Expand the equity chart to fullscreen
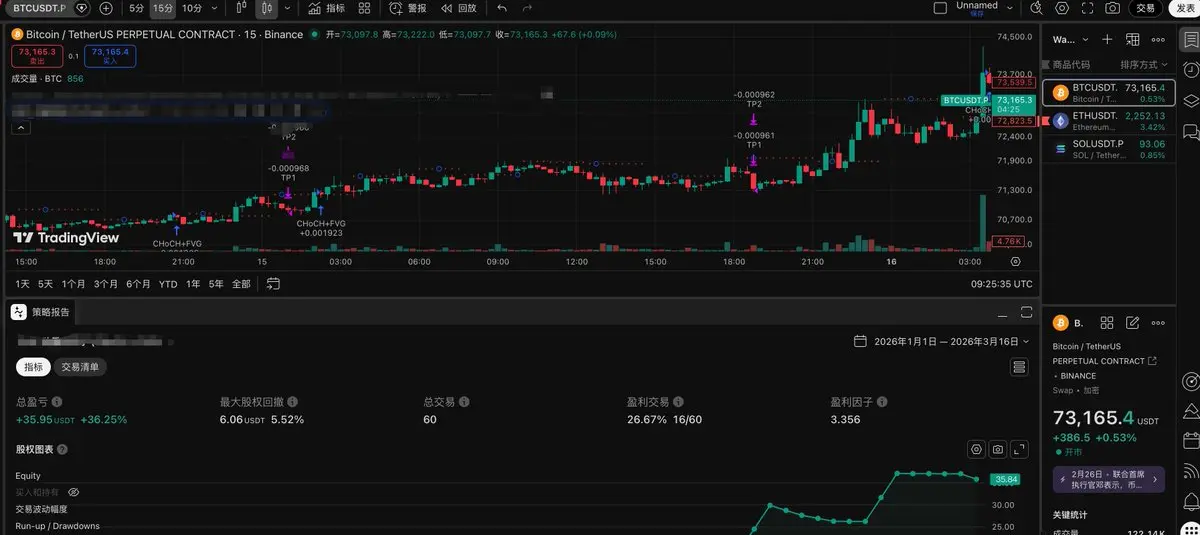This screenshot has height=535, width=1200. click(1019, 450)
